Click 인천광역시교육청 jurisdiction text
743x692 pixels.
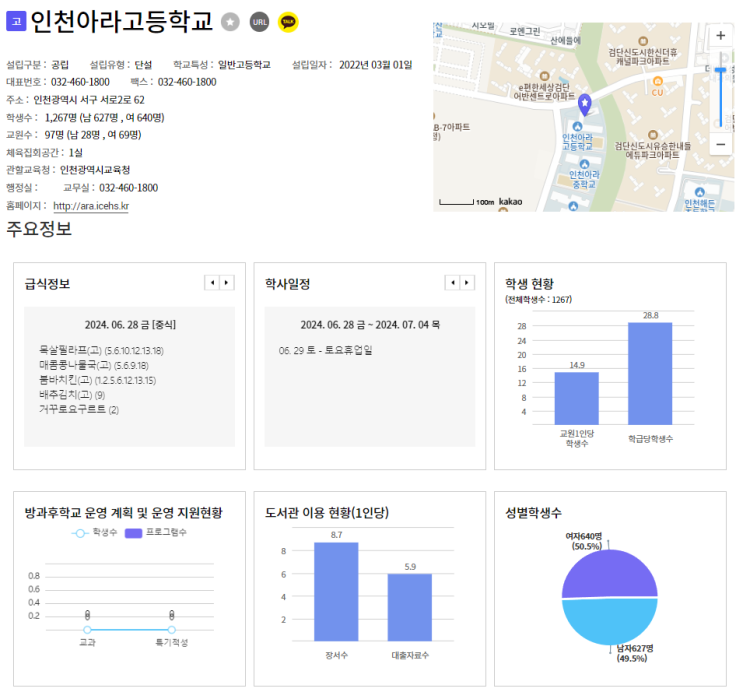click(x=95, y=170)
